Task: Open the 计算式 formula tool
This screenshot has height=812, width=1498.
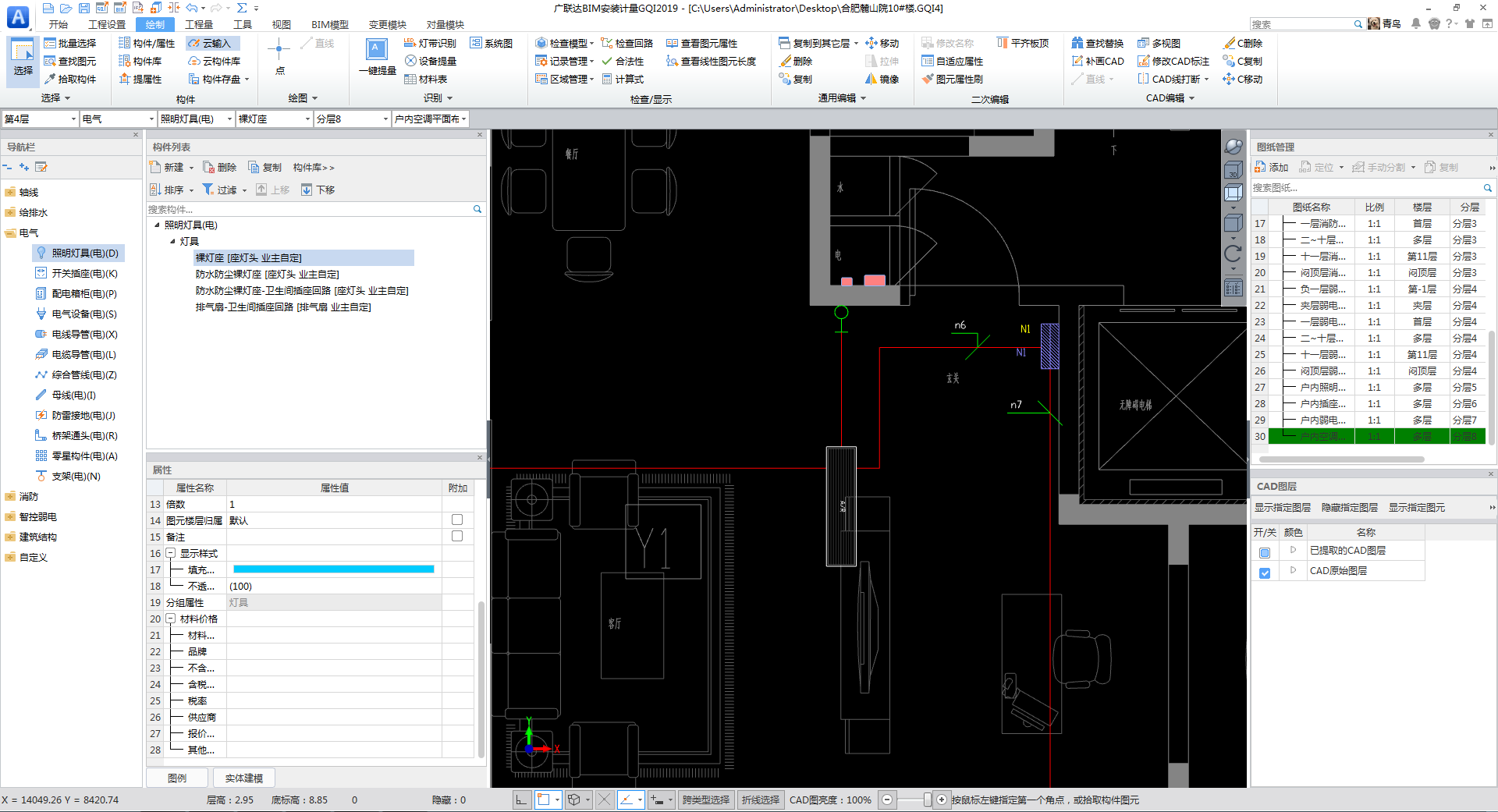Action: (x=623, y=80)
